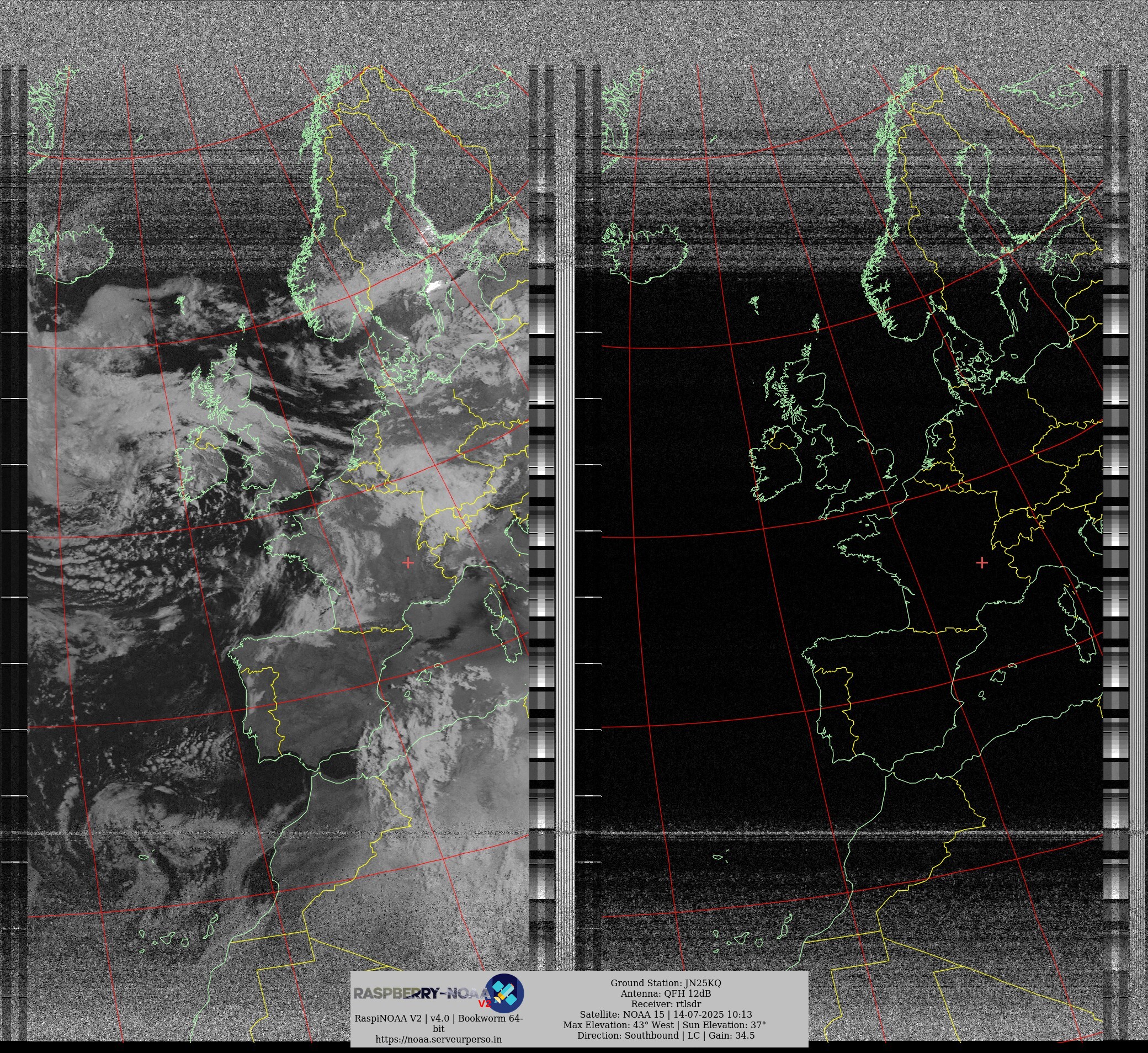Click the Satellite NOAA 15 line
This screenshot has height=1053, width=1148.
[x=666, y=1014]
